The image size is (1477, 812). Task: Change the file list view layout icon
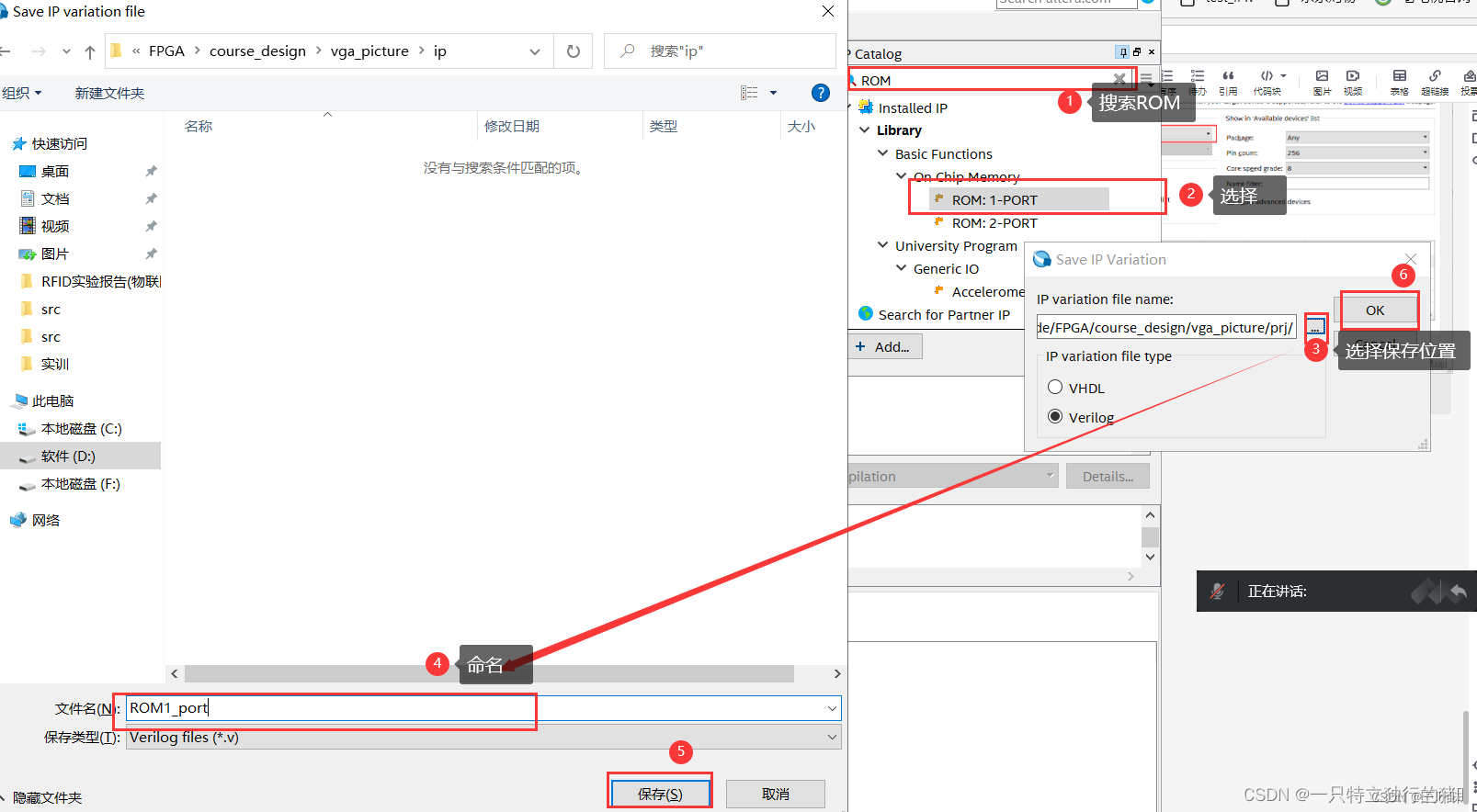click(x=749, y=93)
